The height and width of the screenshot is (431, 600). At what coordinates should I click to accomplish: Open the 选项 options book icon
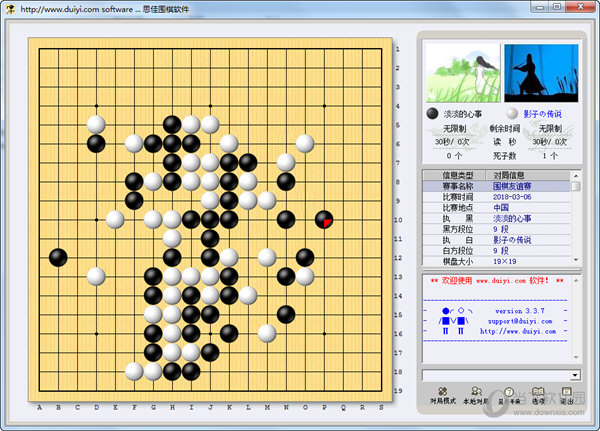[538, 395]
